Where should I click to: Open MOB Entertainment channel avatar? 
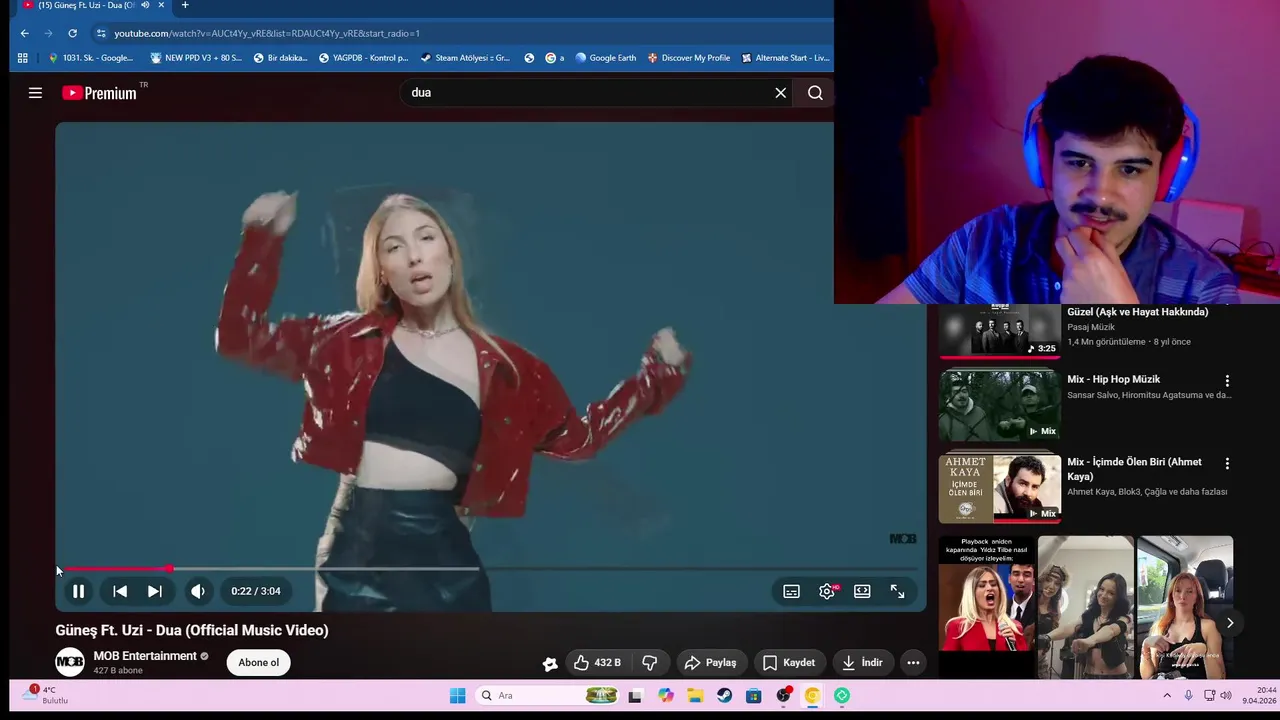coord(70,662)
